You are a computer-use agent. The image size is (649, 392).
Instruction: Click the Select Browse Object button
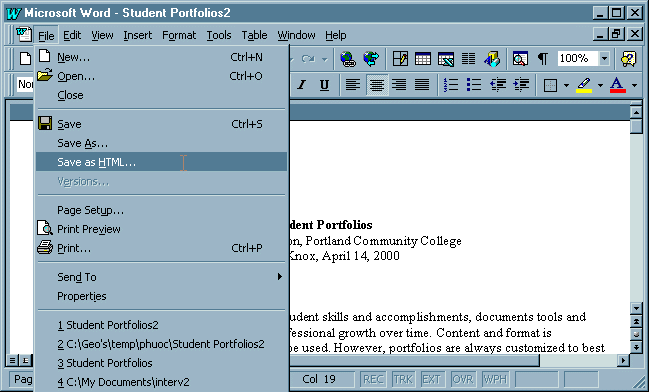point(637,334)
